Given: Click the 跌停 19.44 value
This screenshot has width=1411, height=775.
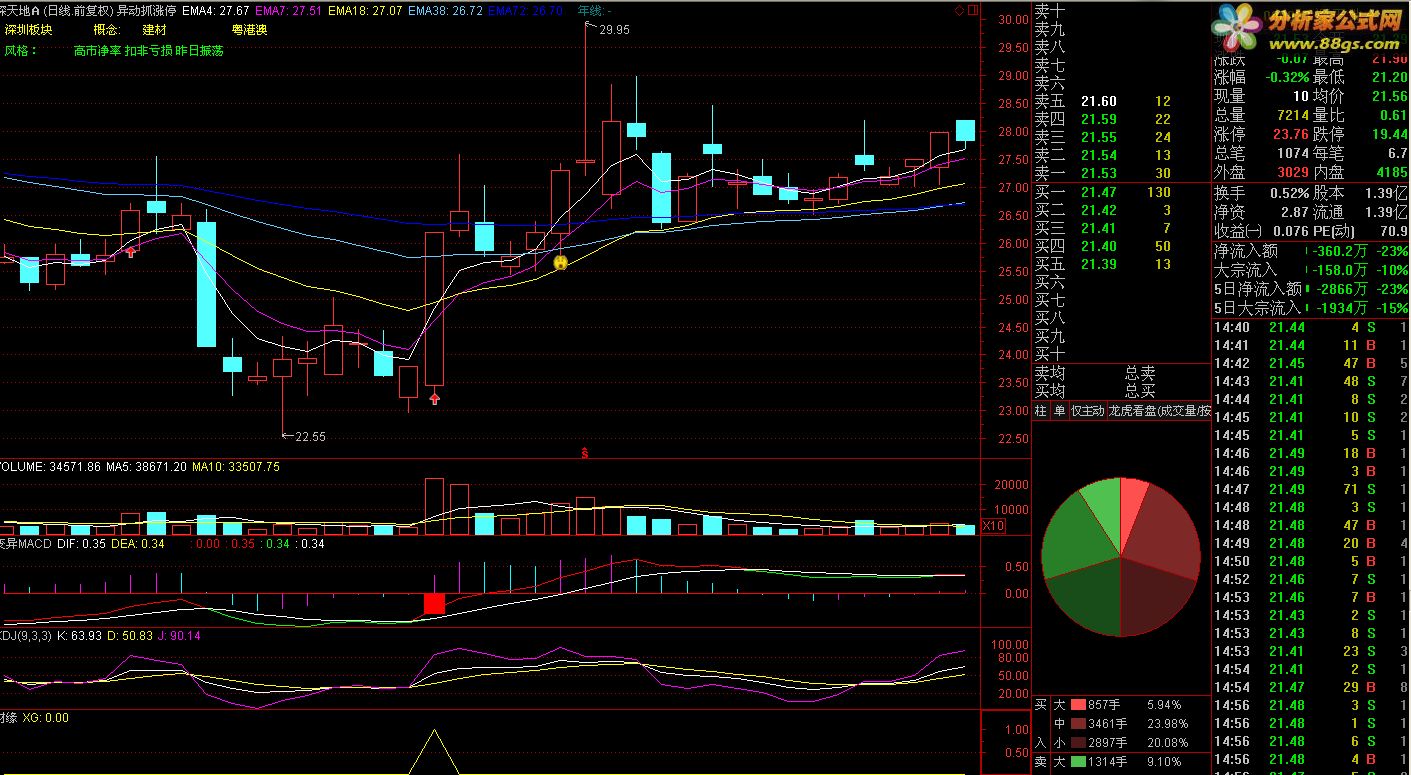Looking at the screenshot, I should pos(1390,134).
